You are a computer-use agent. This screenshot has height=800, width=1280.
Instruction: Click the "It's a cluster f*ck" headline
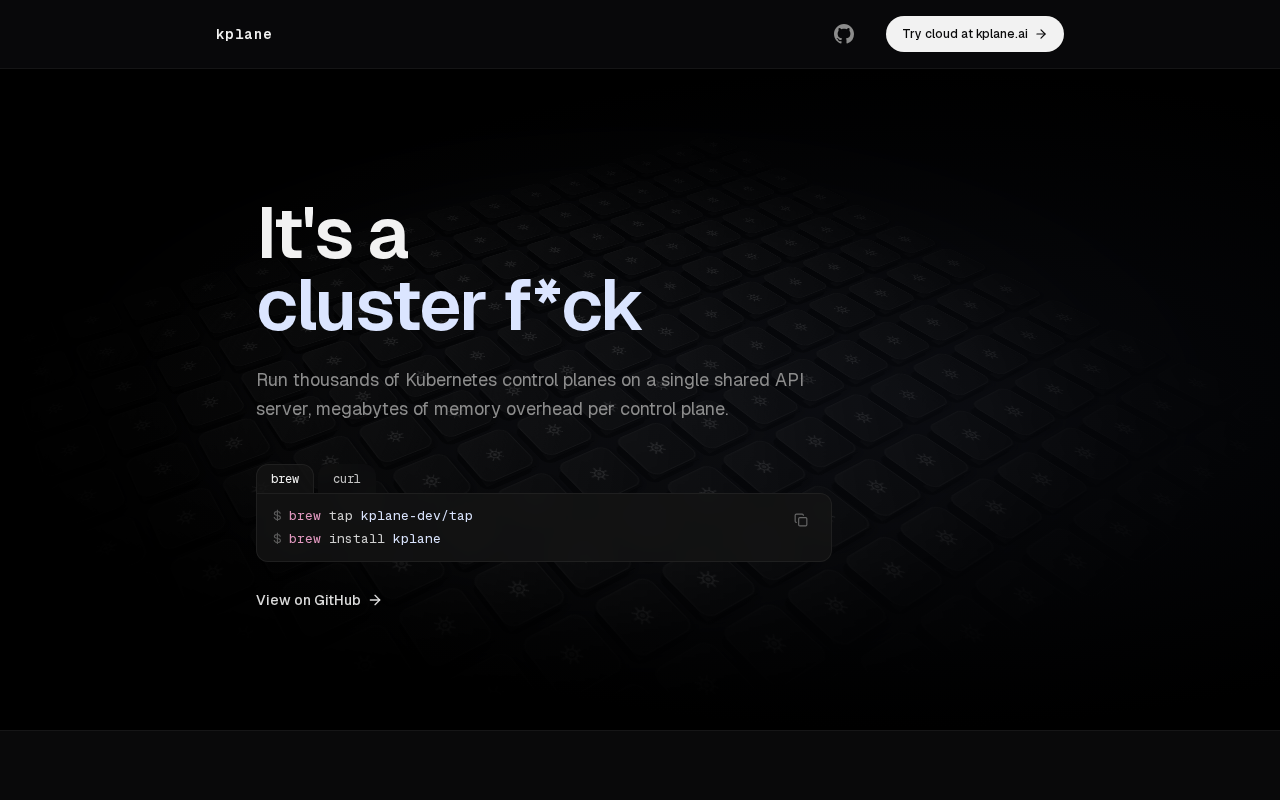[448, 269]
